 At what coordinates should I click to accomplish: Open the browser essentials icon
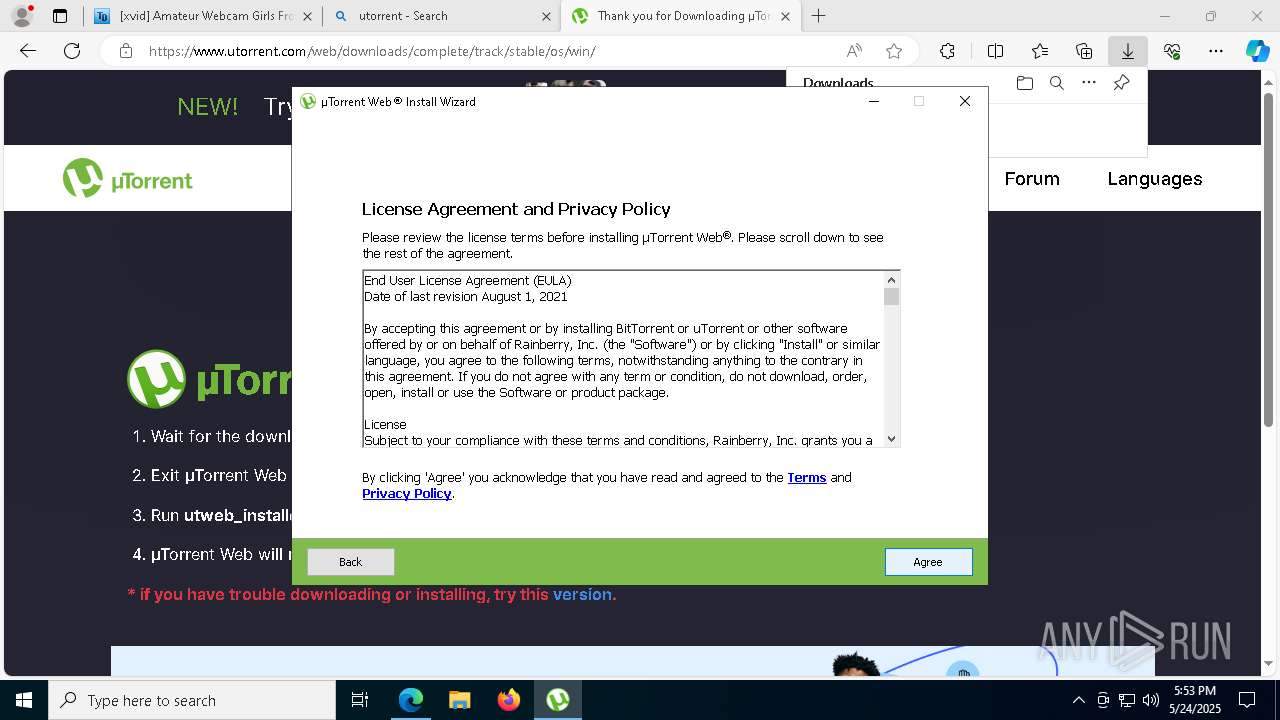[x=1172, y=51]
